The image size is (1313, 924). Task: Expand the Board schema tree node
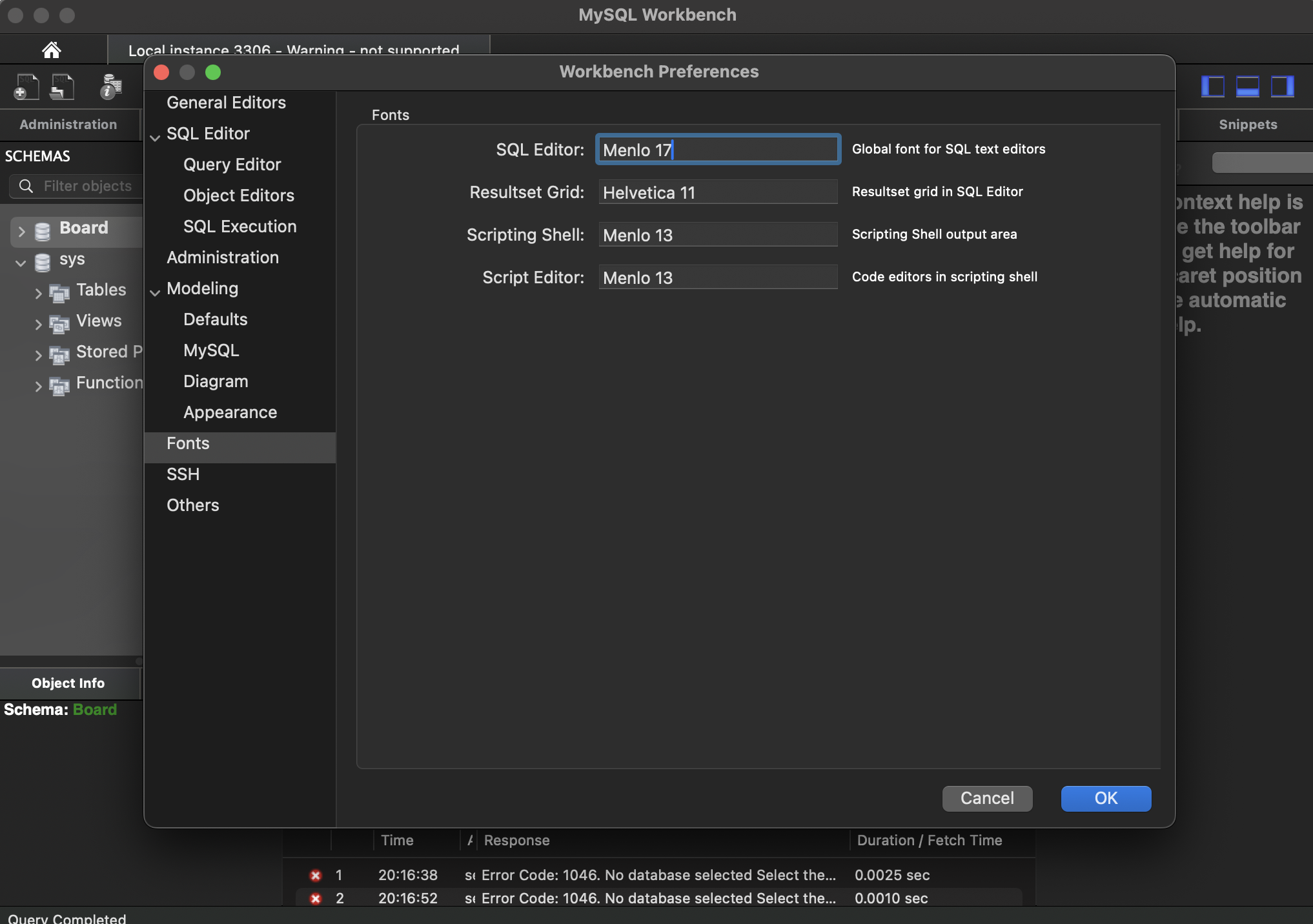coord(22,231)
